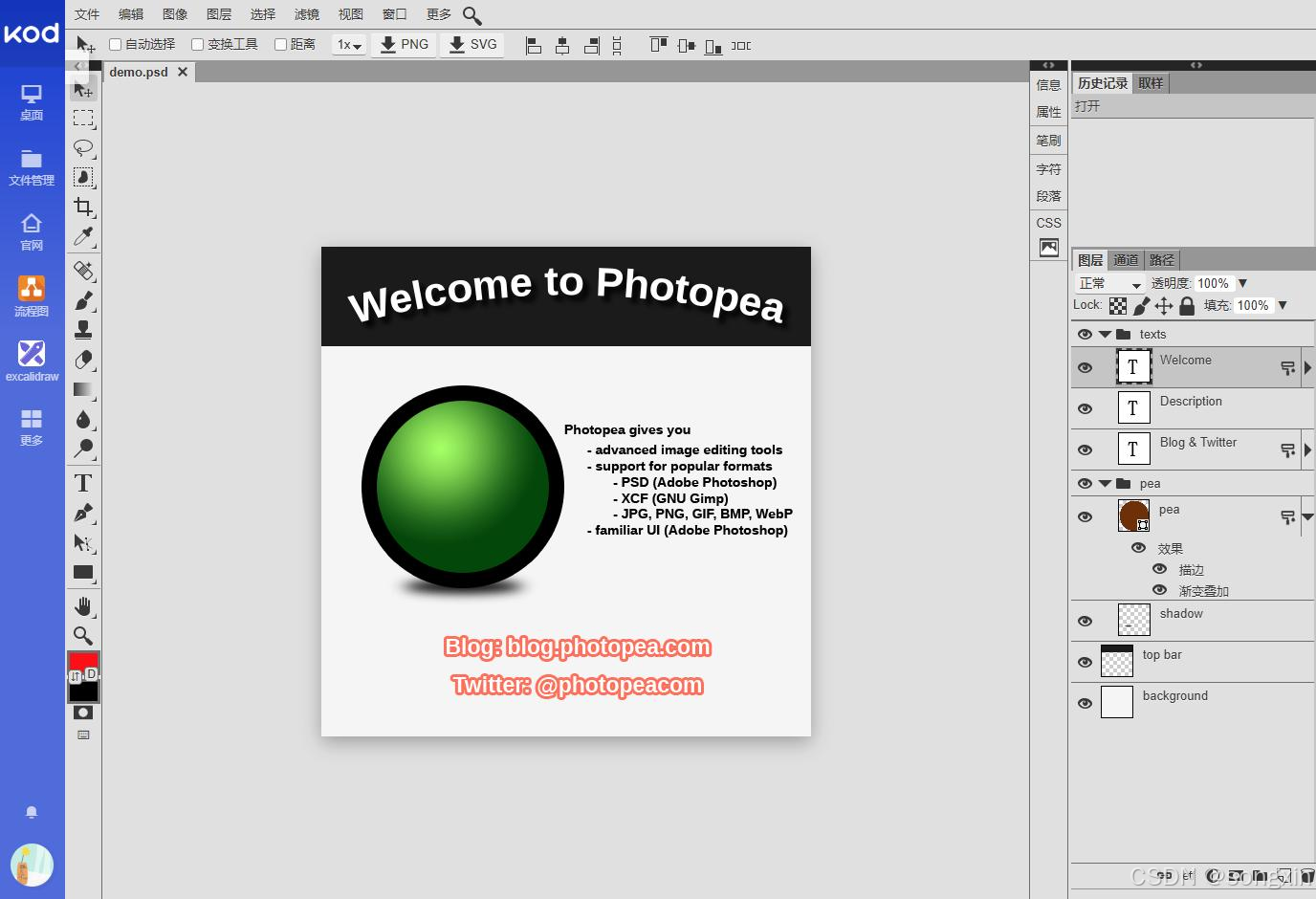Open the Filter (滤镜) menu
Viewport: 1316px width, 899px height.
pyautogui.click(x=307, y=14)
